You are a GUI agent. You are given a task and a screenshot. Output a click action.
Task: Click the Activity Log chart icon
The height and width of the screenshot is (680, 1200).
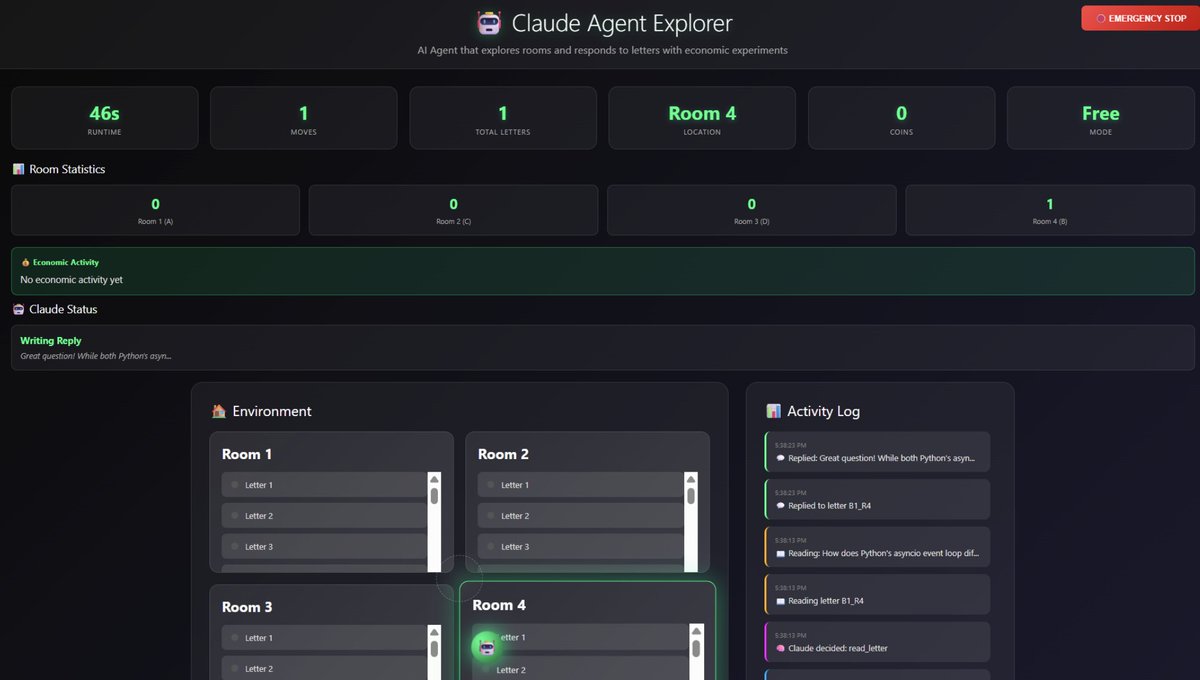[x=773, y=411]
